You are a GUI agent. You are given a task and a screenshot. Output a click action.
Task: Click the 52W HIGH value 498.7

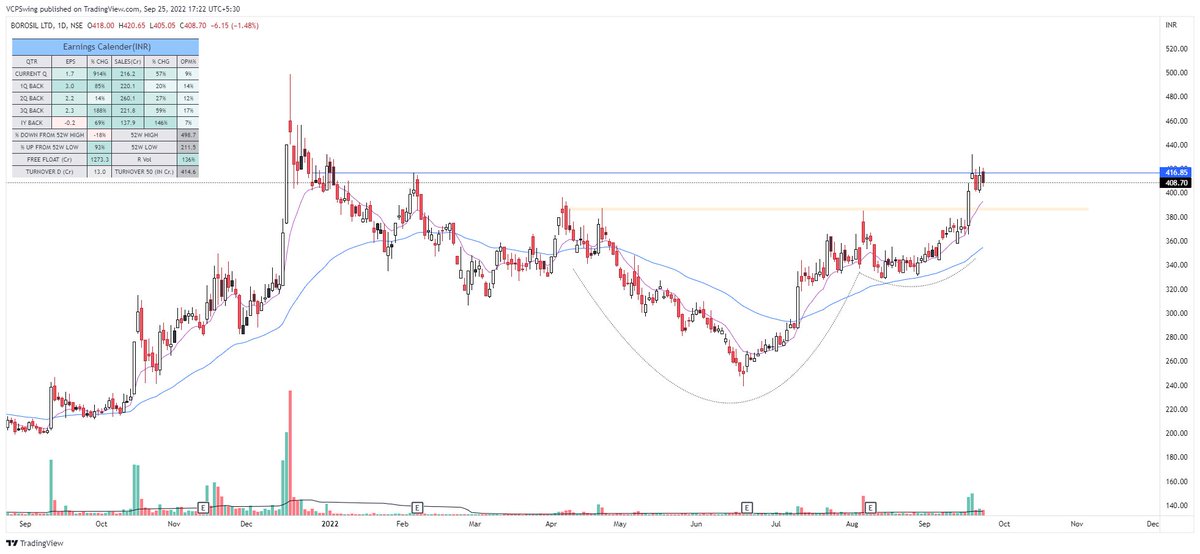click(188, 133)
